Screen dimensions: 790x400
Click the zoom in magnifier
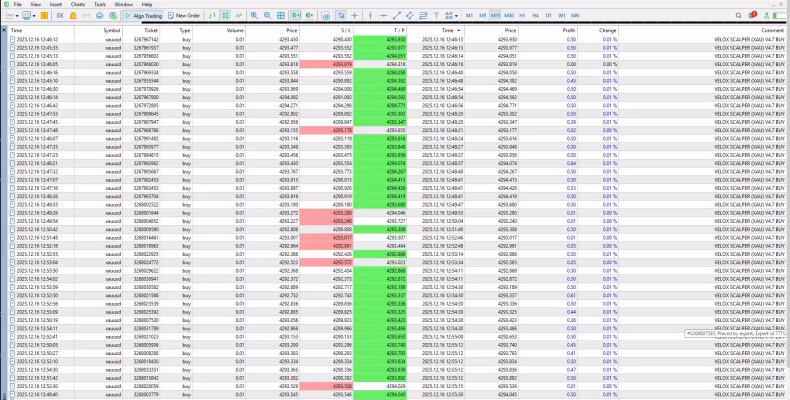pyautogui.click(x=254, y=16)
